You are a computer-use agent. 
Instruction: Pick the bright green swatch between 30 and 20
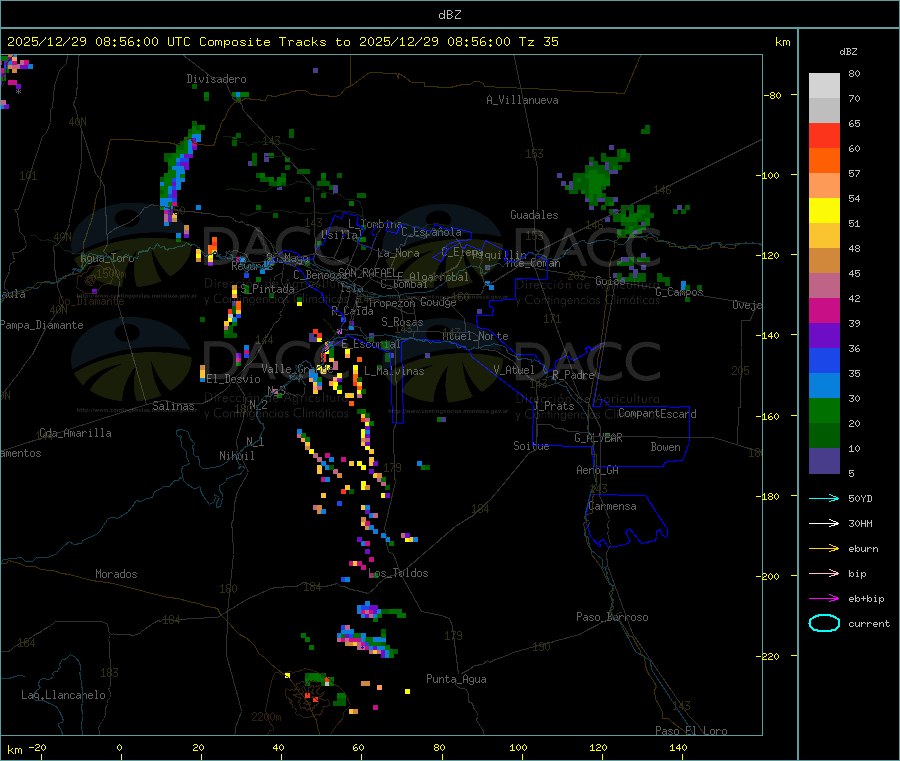[x=824, y=410]
